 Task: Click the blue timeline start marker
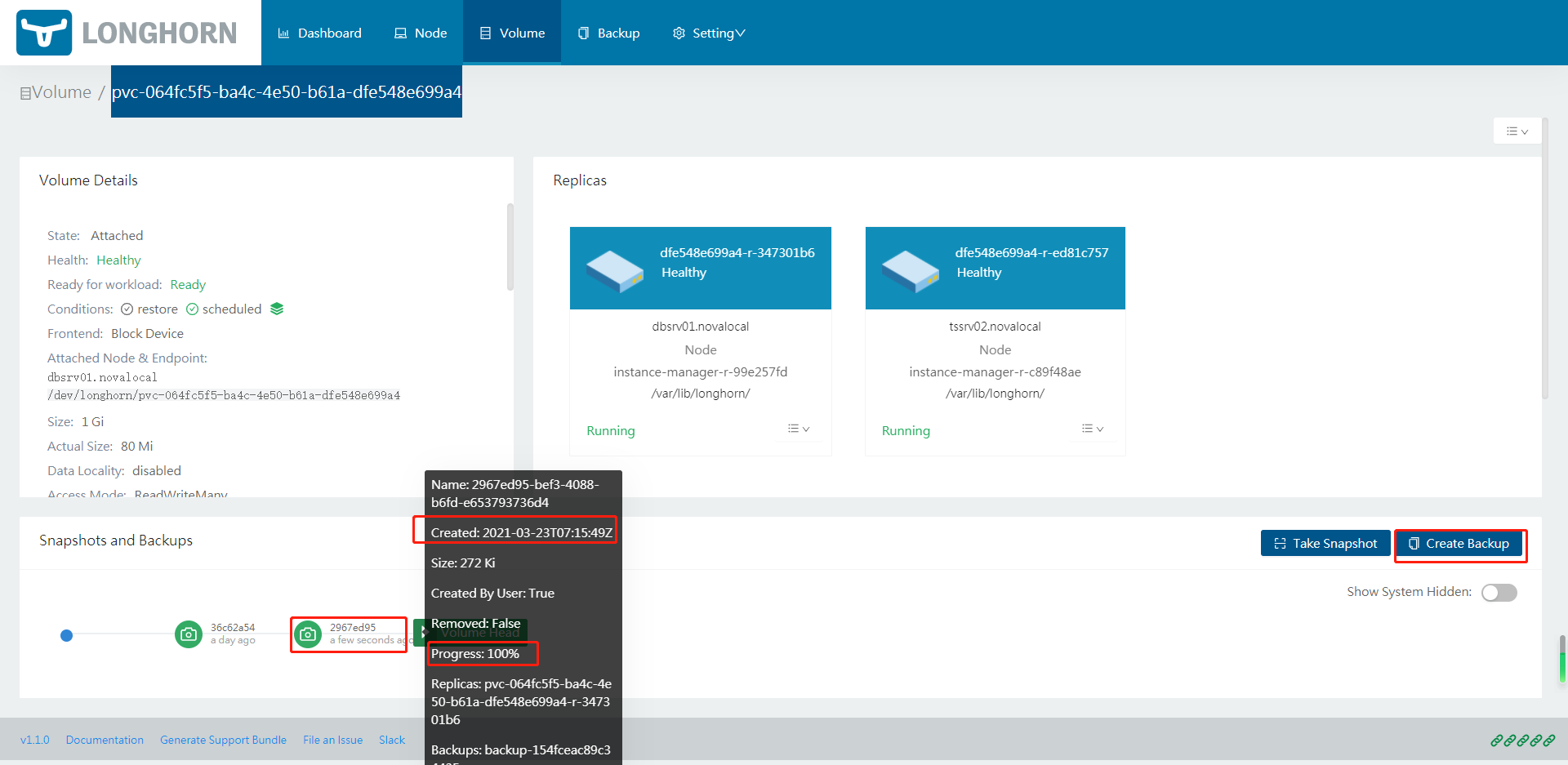pyautogui.click(x=67, y=635)
